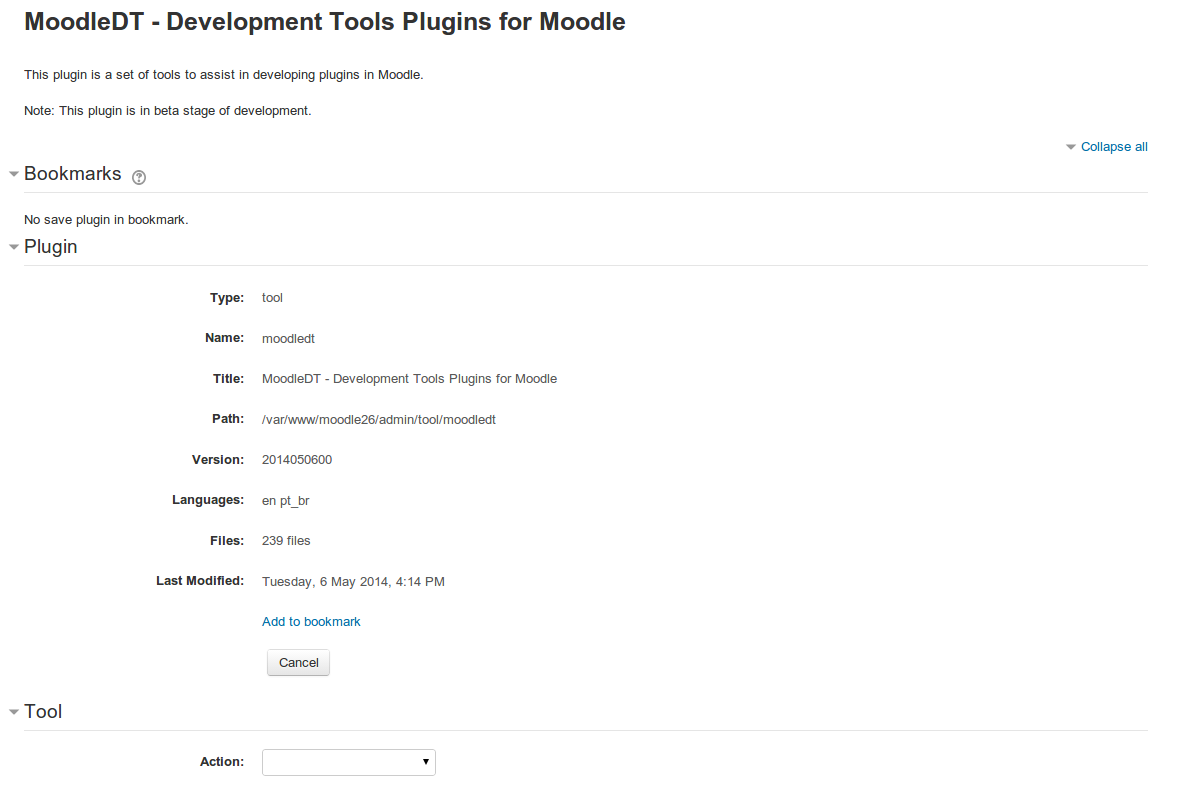
Task: Select the path /var/www/moodle26/admin/tool/moodledt
Action: (379, 419)
